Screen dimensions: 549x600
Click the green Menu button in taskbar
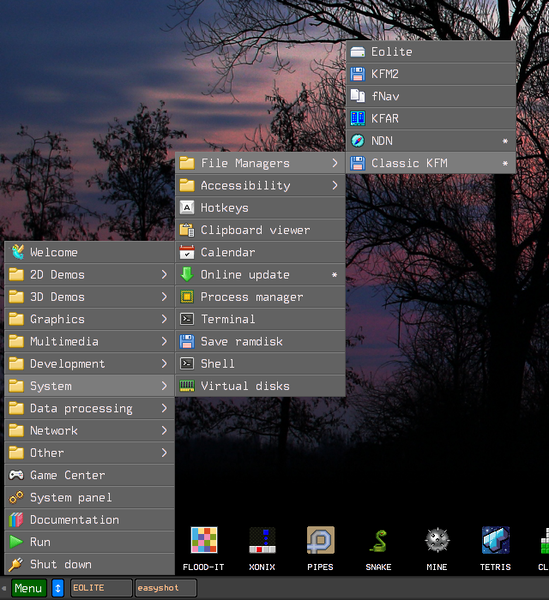29,588
